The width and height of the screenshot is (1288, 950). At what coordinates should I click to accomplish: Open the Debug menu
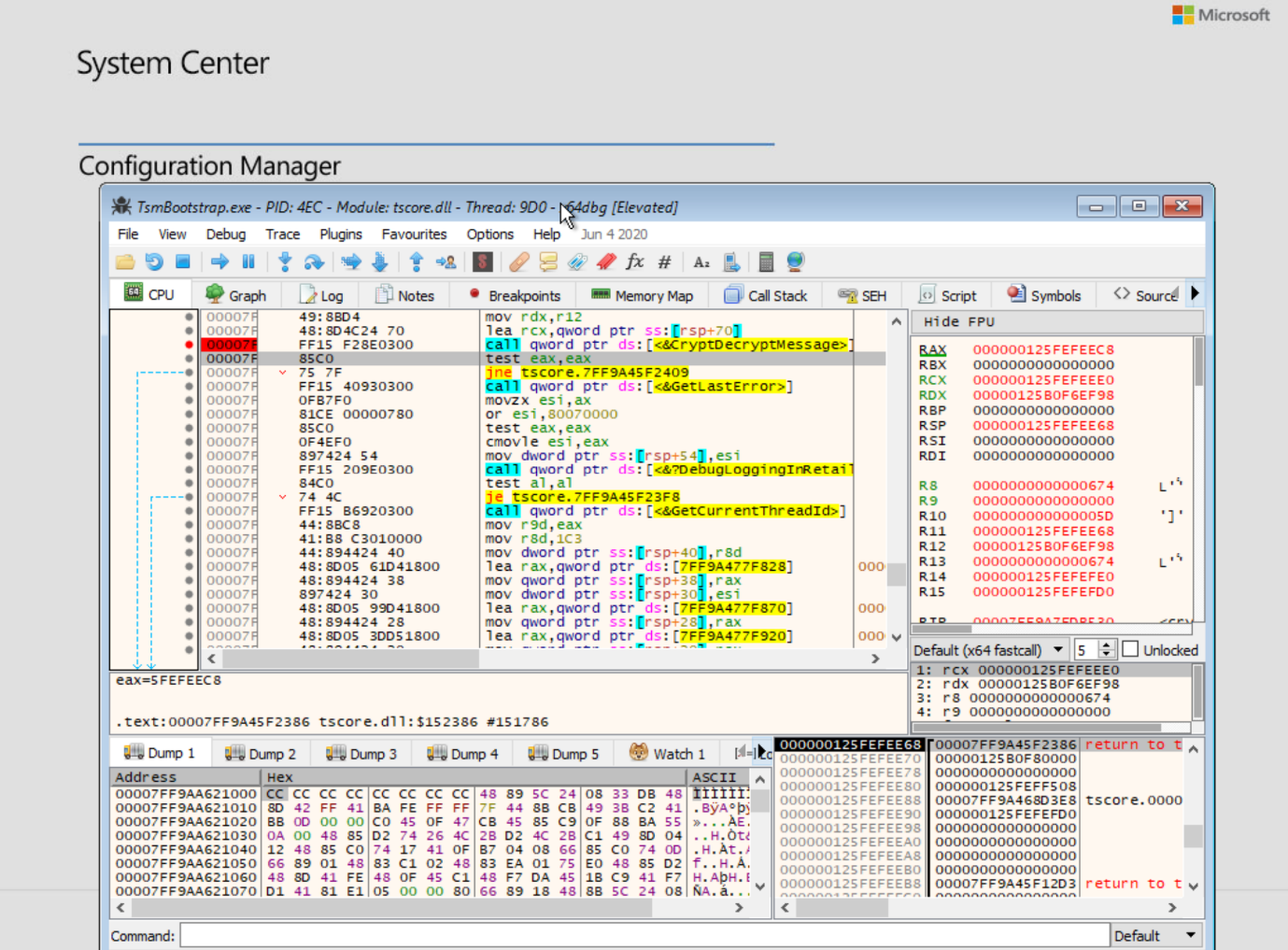point(226,234)
